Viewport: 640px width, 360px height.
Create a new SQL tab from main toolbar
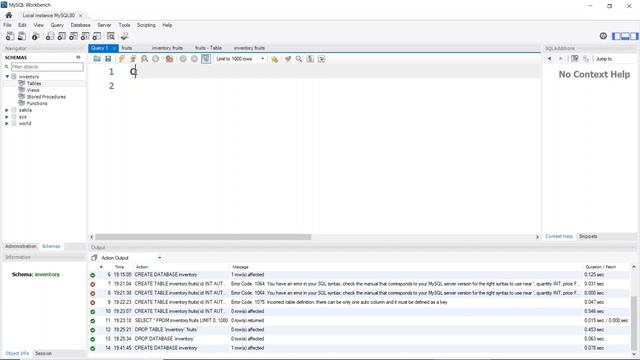pyautogui.click(x=10, y=36)
